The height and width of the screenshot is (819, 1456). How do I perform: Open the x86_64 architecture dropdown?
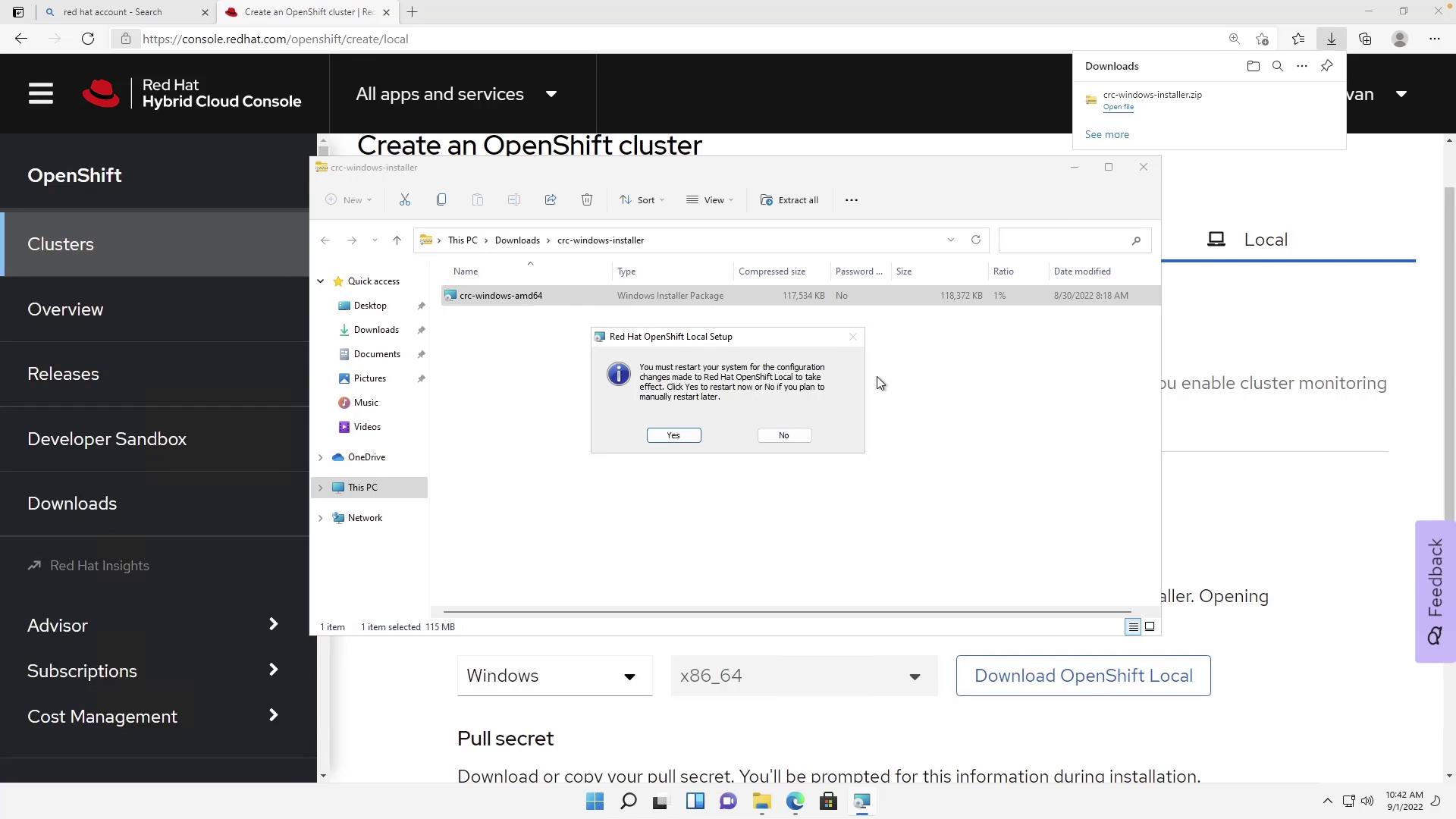[803, 676]
